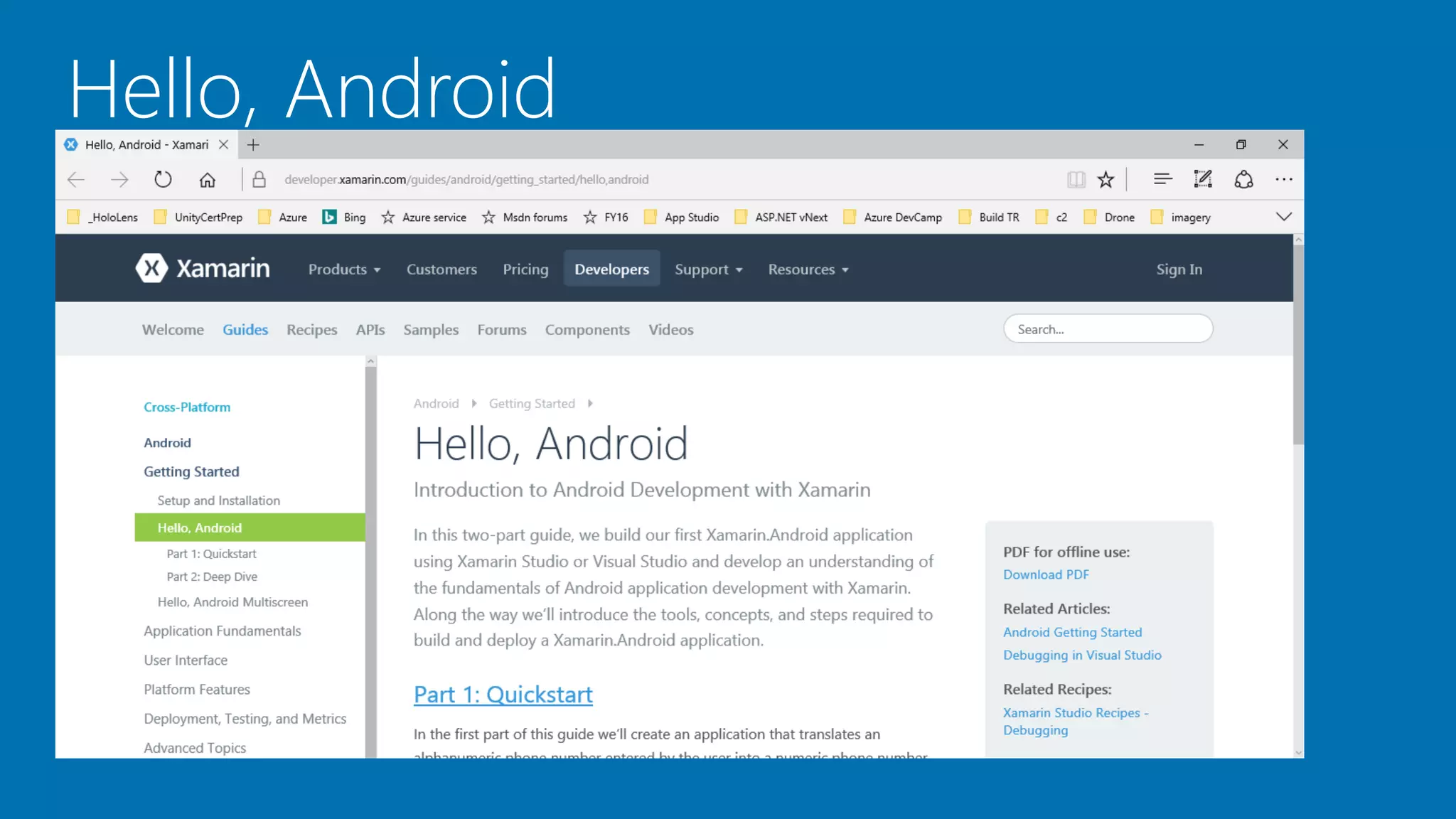1456x819 pixels.
Task: Click the padlock security icon
Action: pos(259,179)
